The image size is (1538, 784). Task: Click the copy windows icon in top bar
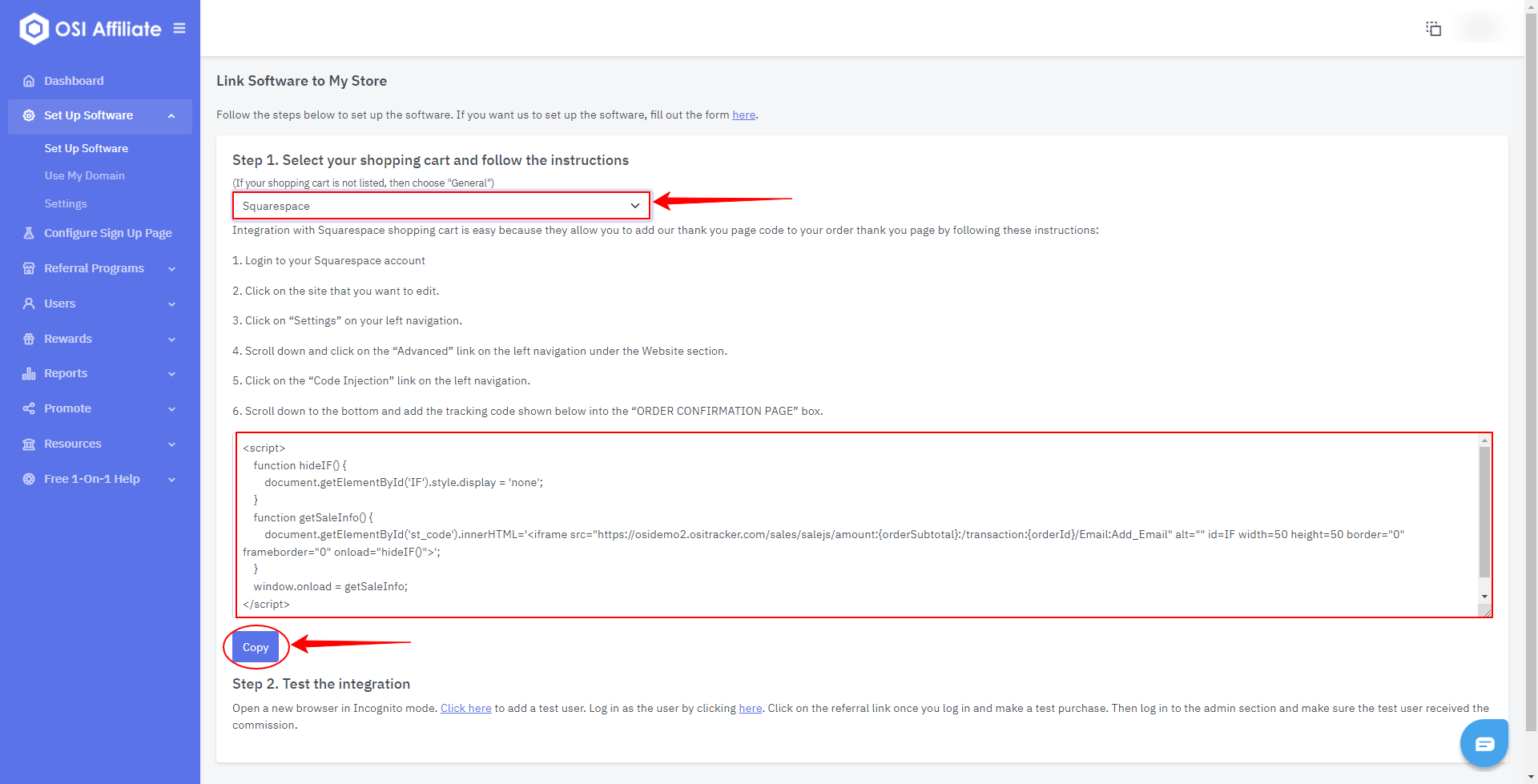tap(1434, 29)
